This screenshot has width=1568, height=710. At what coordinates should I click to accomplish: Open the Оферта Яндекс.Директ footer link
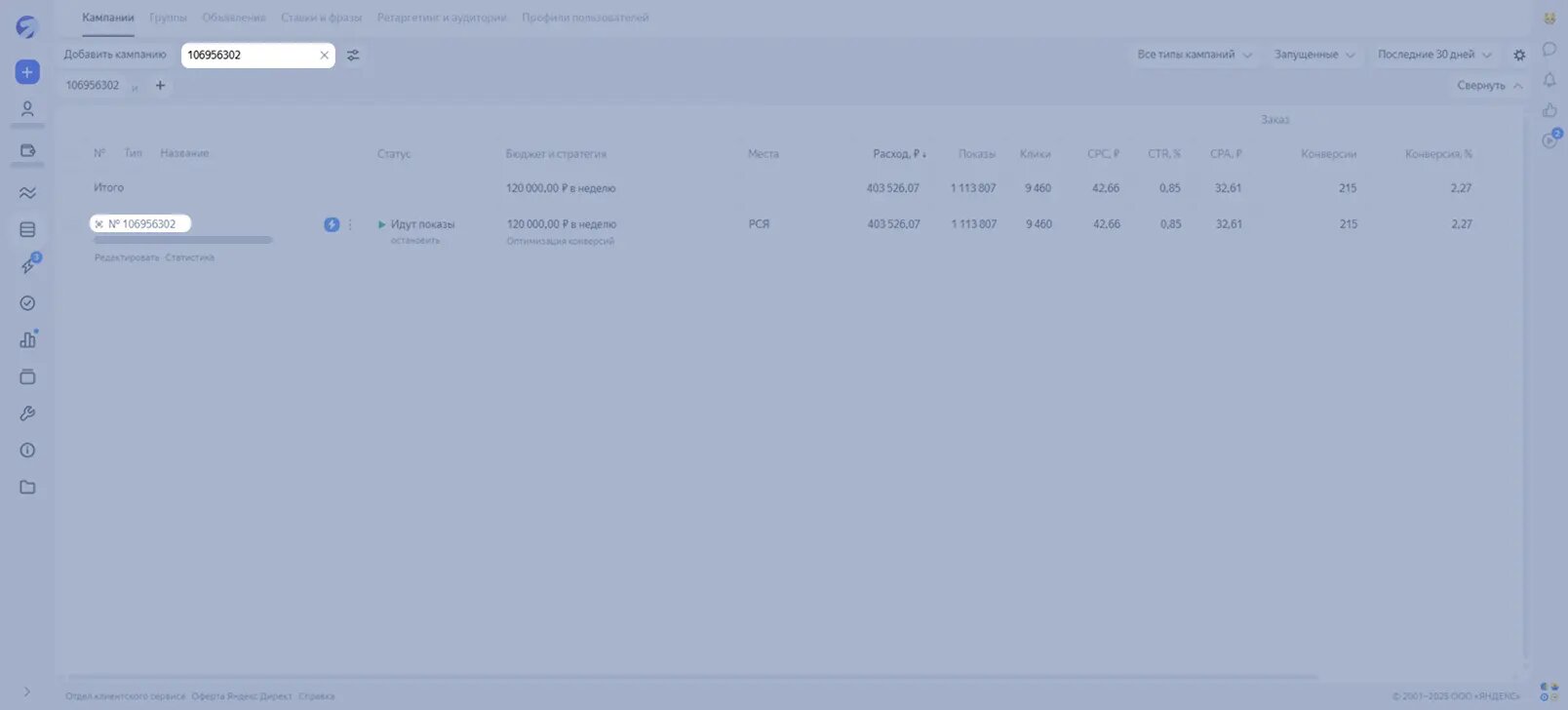tap(242, 696)
